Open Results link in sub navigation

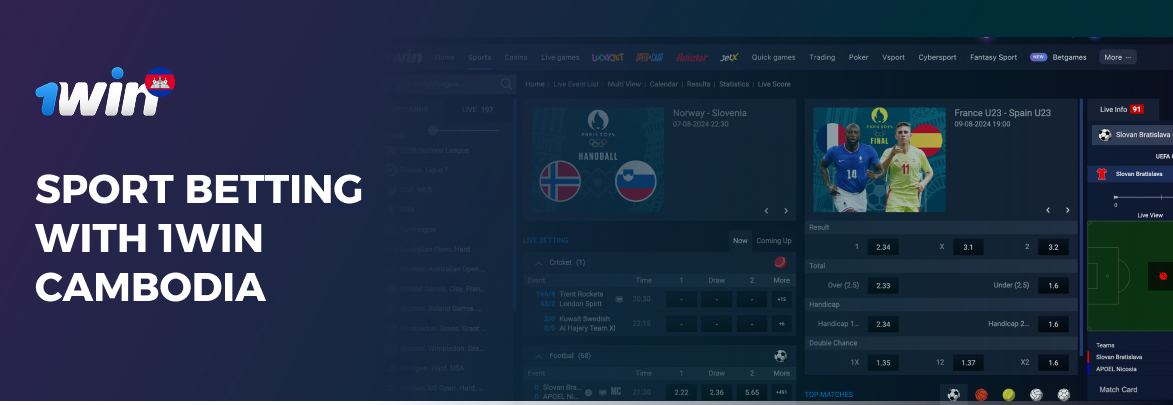click(698, 85)
